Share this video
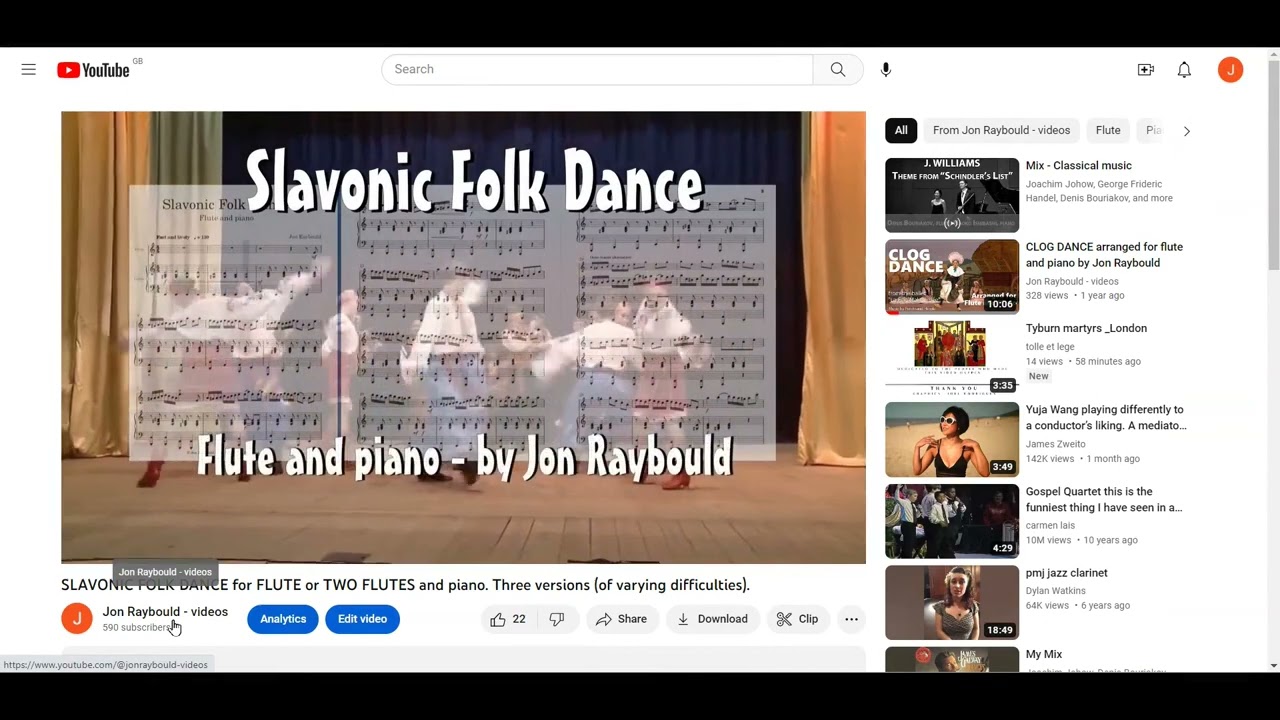The image size is (1280, 720). 622,619
